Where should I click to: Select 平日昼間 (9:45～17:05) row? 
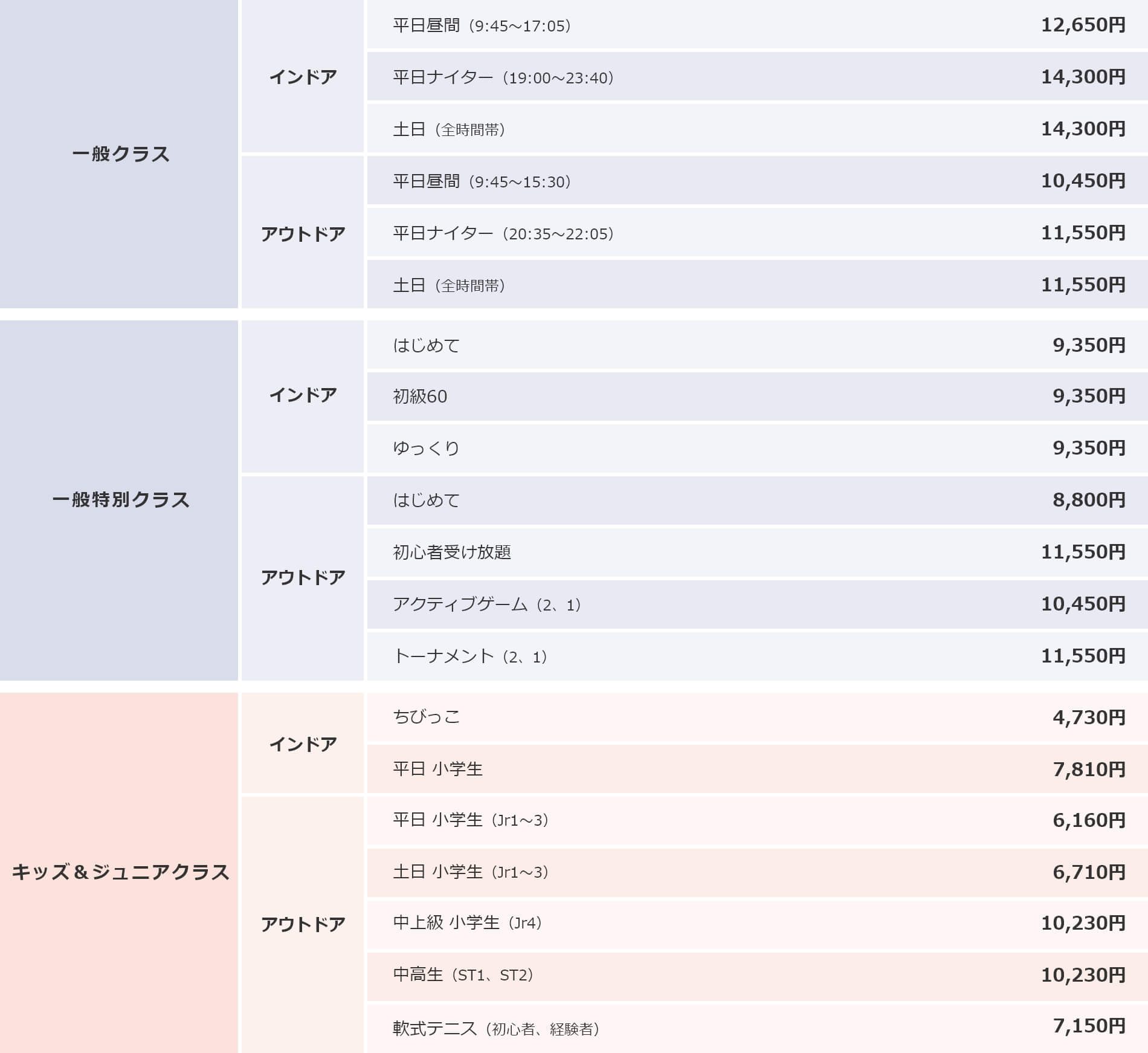coord(482,25)
